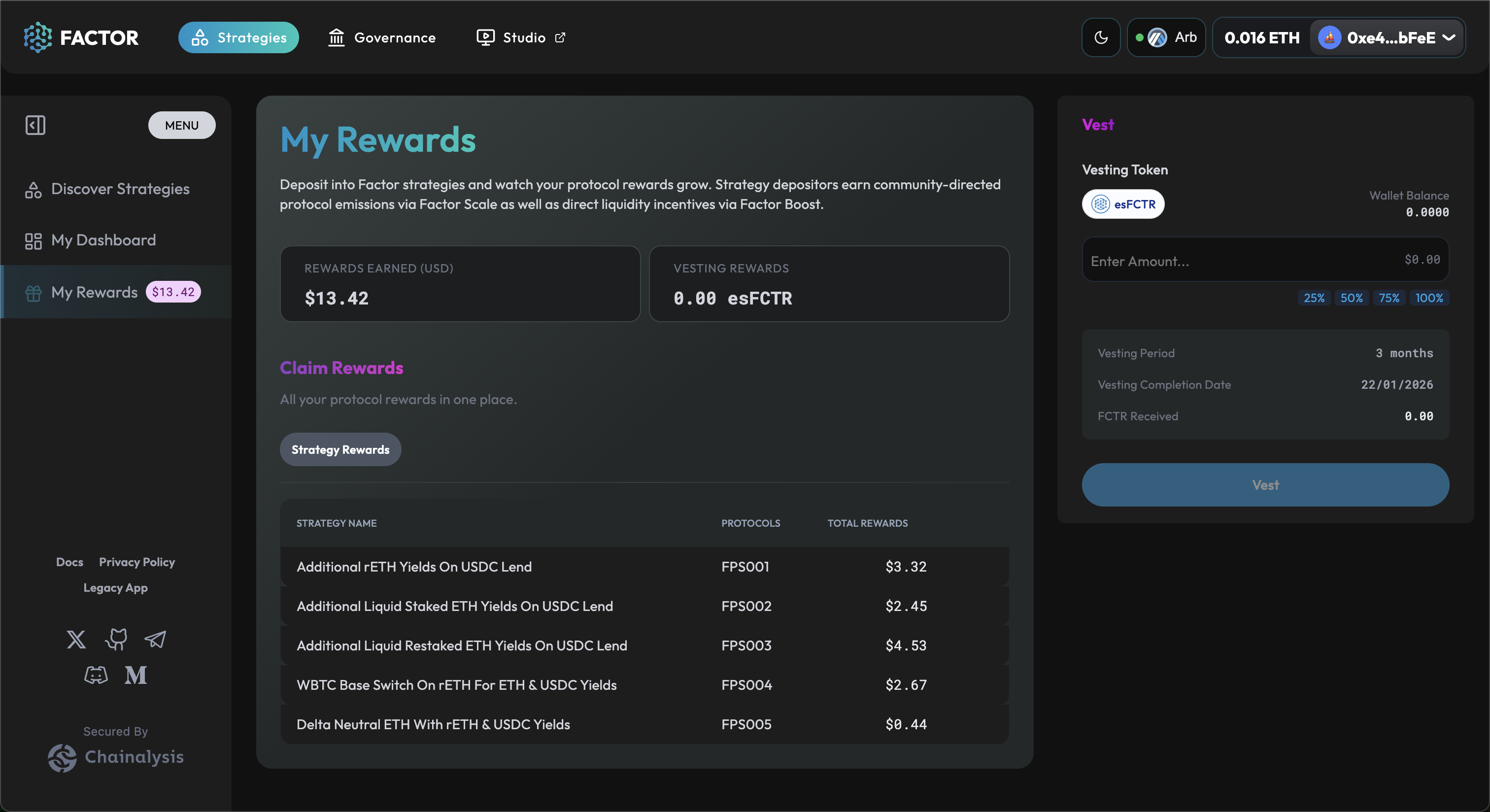Image resolution: width=1490 pixels, height=812 pixels.
Task: Open the Legacy App link
Action: click(115, 588)
